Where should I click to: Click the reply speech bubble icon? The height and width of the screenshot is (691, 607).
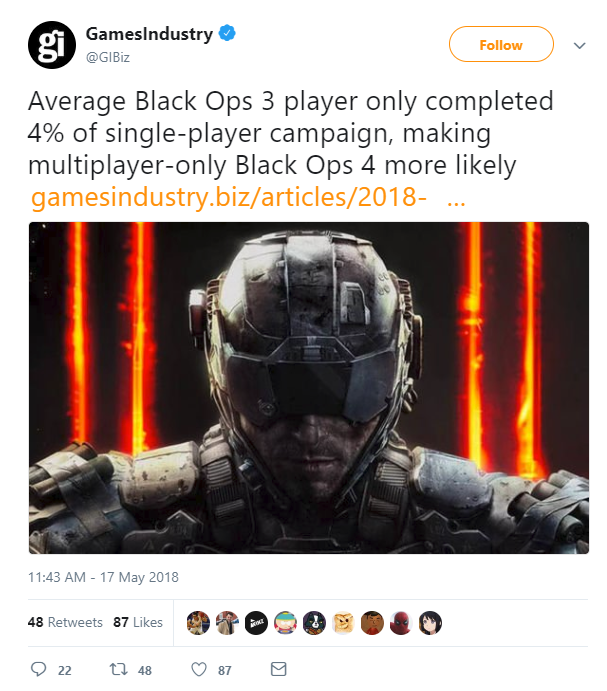coord(38,669)
